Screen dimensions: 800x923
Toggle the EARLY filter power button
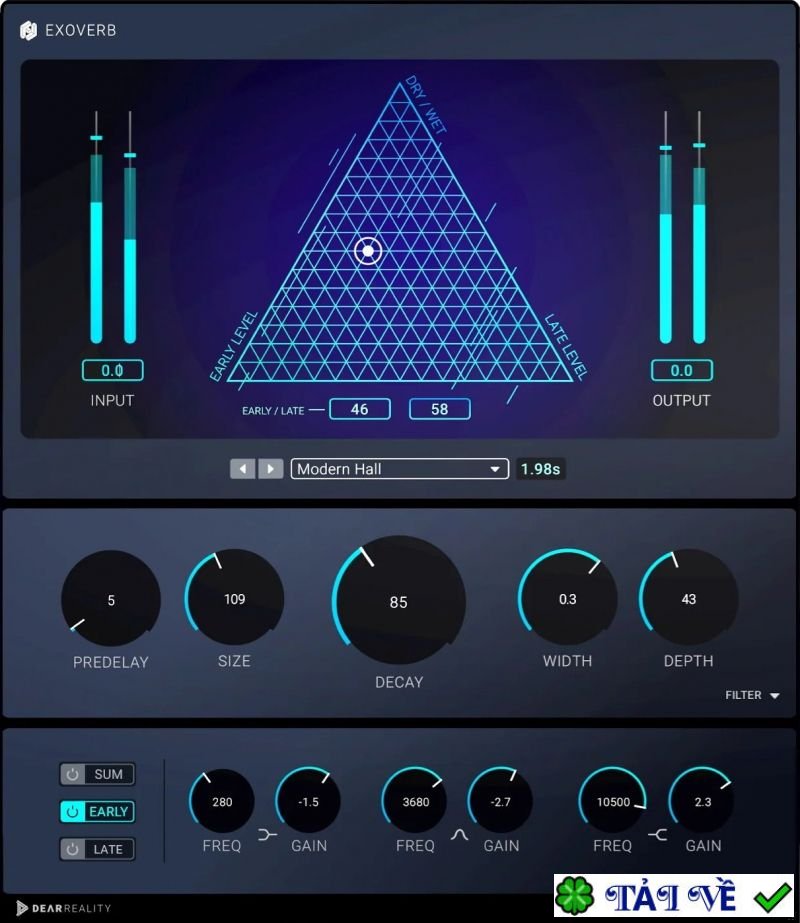click(72, 812)
